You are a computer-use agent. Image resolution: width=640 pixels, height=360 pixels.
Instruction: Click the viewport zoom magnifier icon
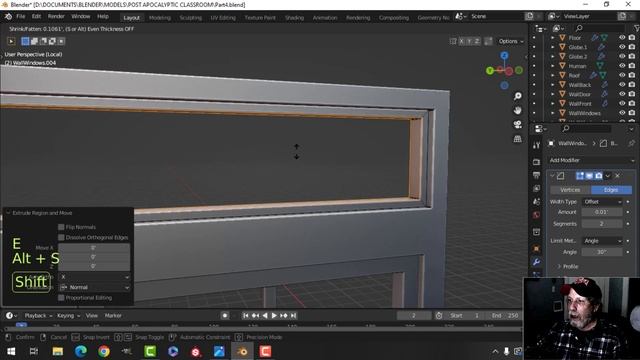click(518, 96)
